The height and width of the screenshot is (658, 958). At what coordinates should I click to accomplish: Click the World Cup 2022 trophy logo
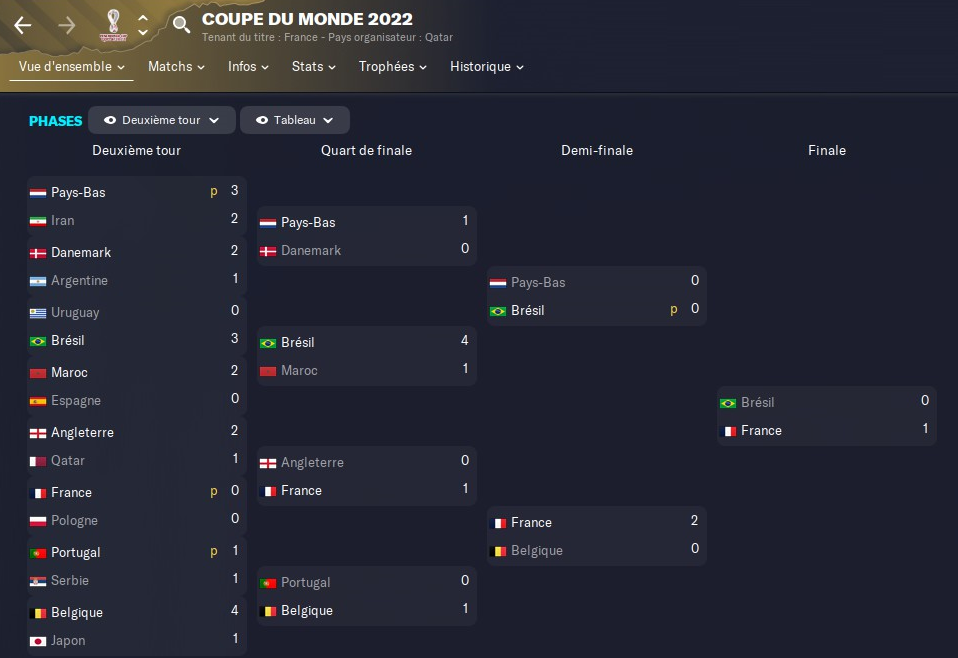tap(111, 25)
